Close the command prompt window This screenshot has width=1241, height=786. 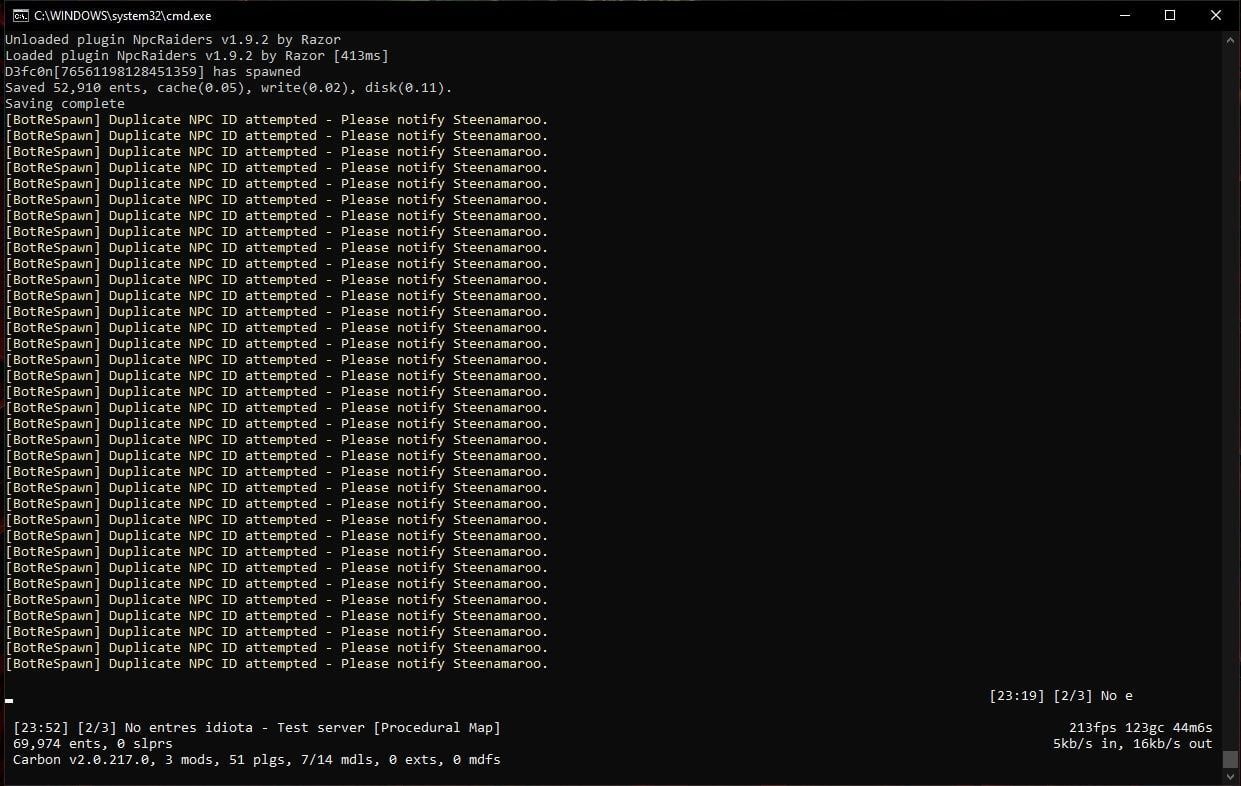click(1216, 15)
